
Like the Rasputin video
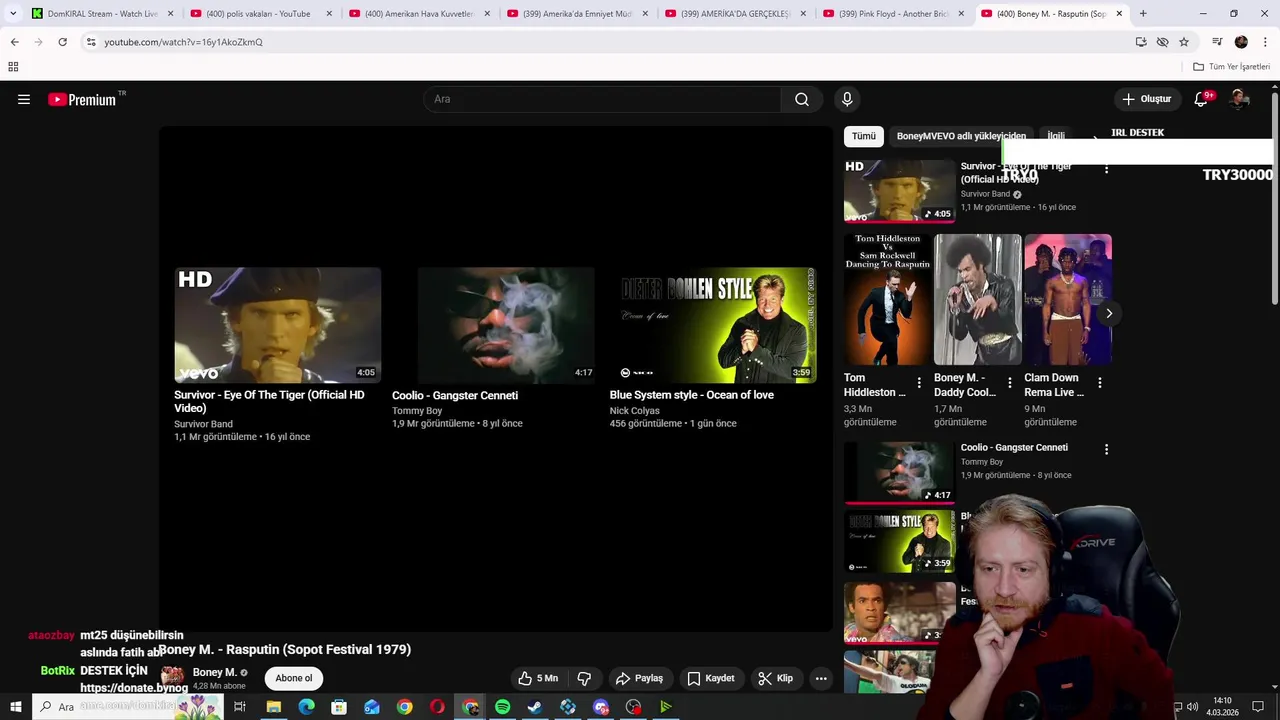click(x=538, y=678)
